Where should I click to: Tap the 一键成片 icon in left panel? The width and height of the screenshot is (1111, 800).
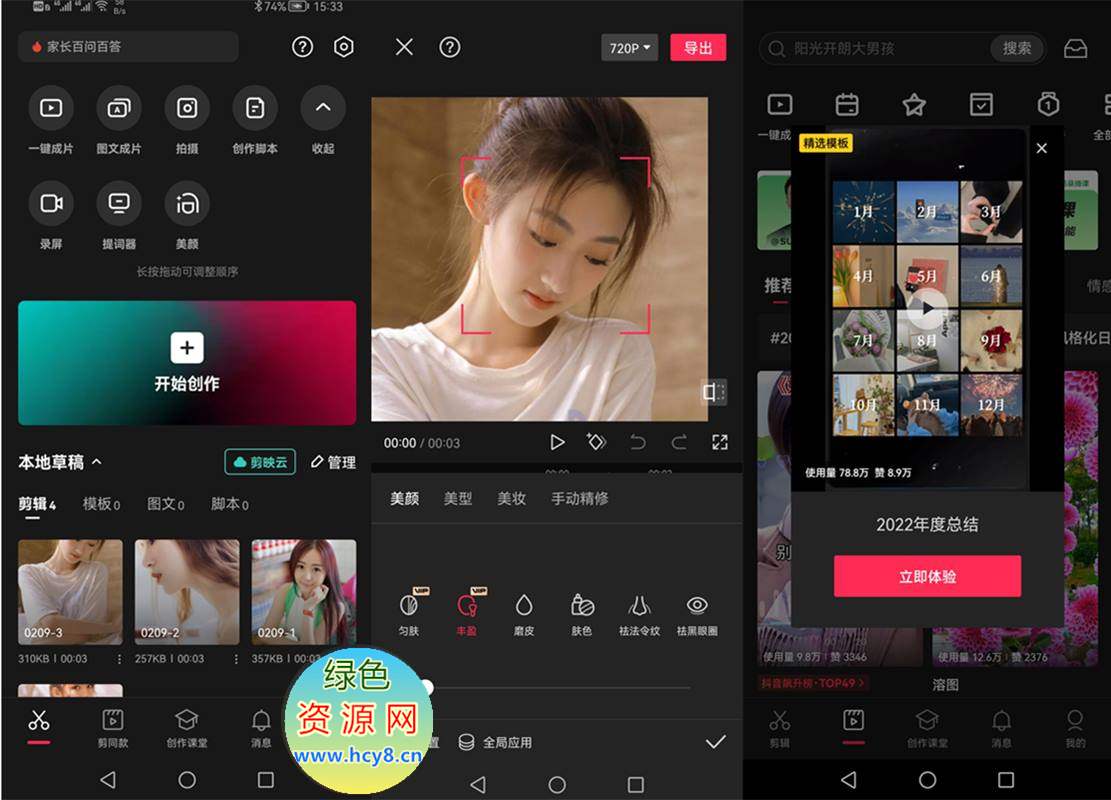51,108
